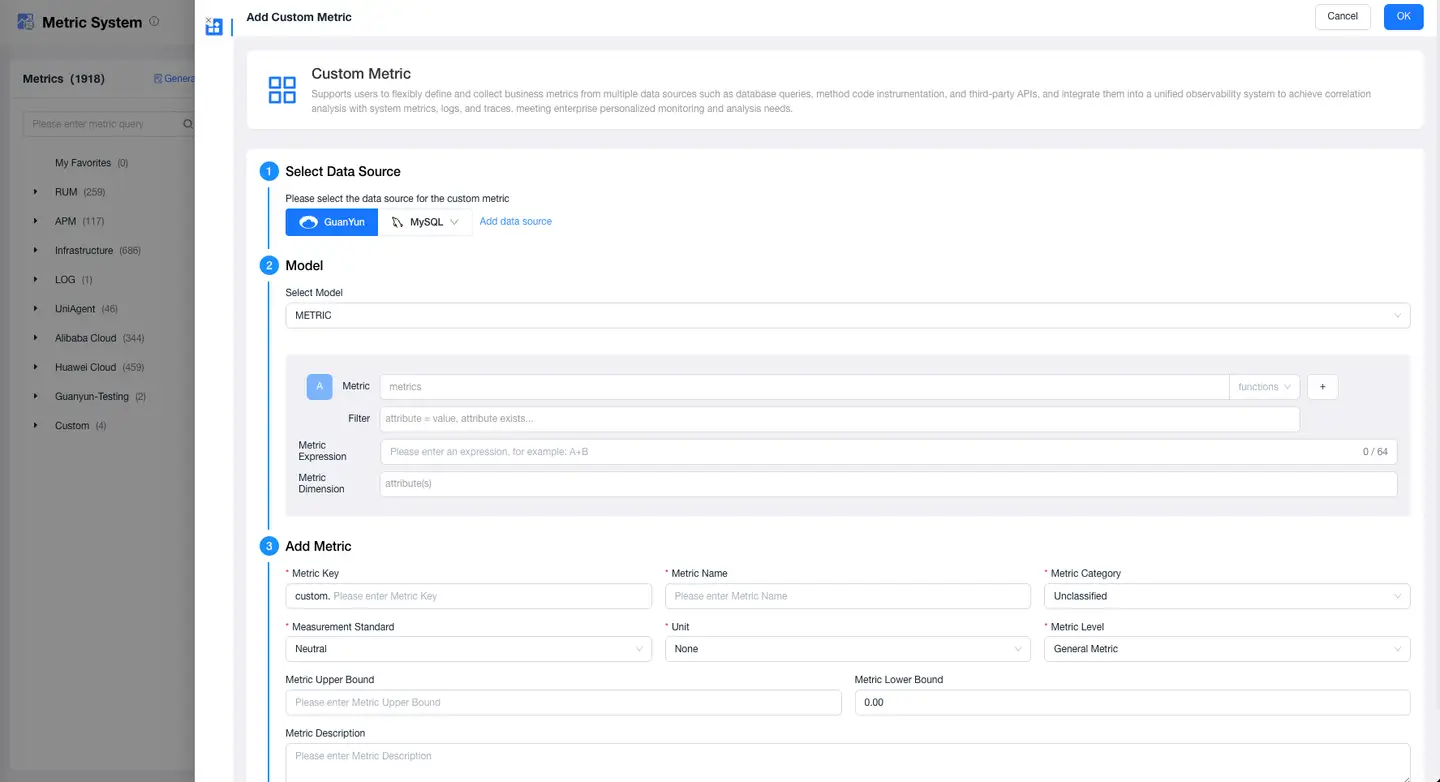Expand the Unit dropdown
The image size is (1440, 782).
847,649
